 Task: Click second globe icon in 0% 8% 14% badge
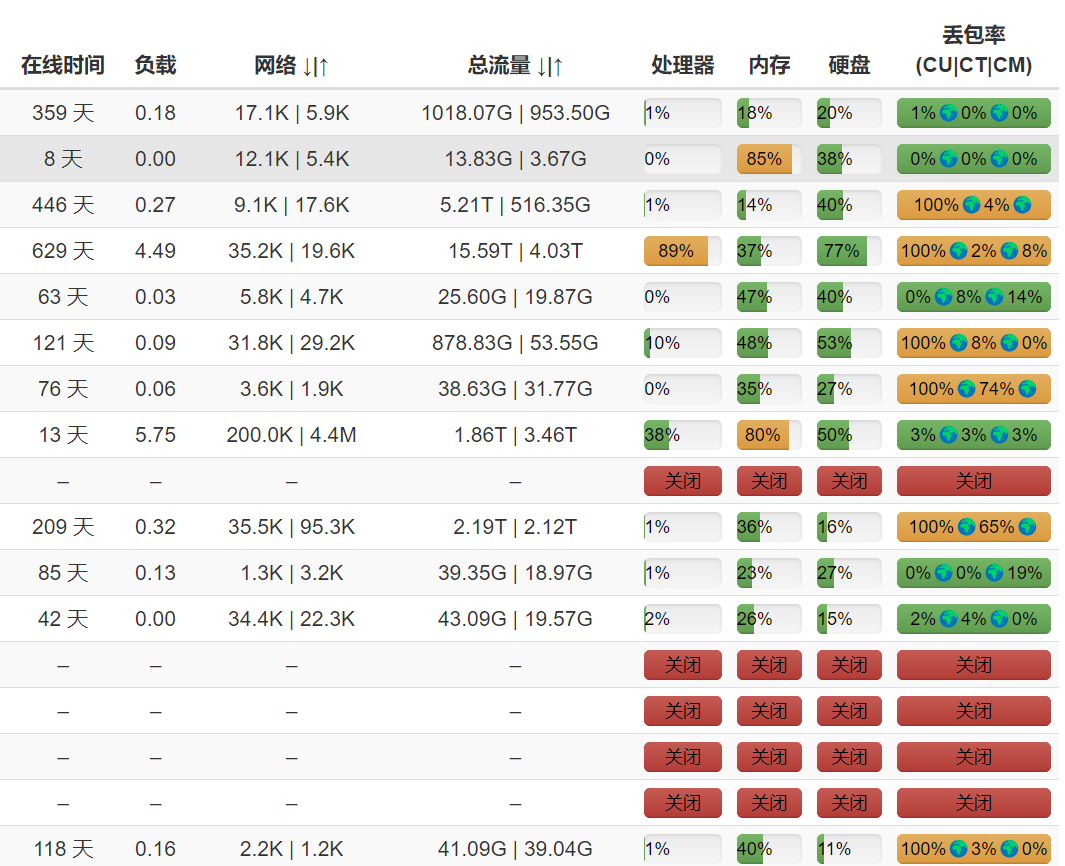click(x=995, y=297)
